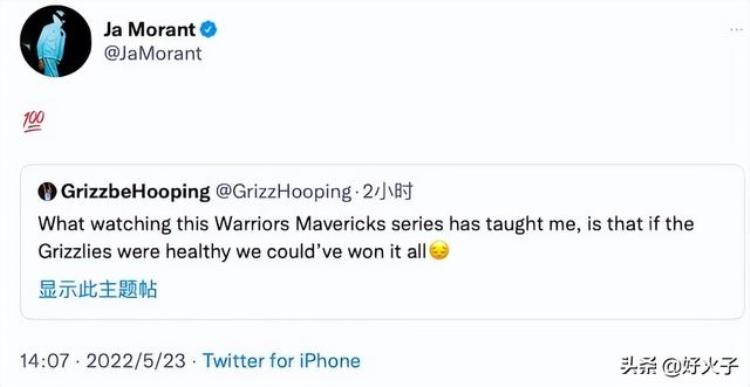Screen dimensions: 750x387
Task: Click the GrizzbeHooping display name
Action: pos(135,192)
